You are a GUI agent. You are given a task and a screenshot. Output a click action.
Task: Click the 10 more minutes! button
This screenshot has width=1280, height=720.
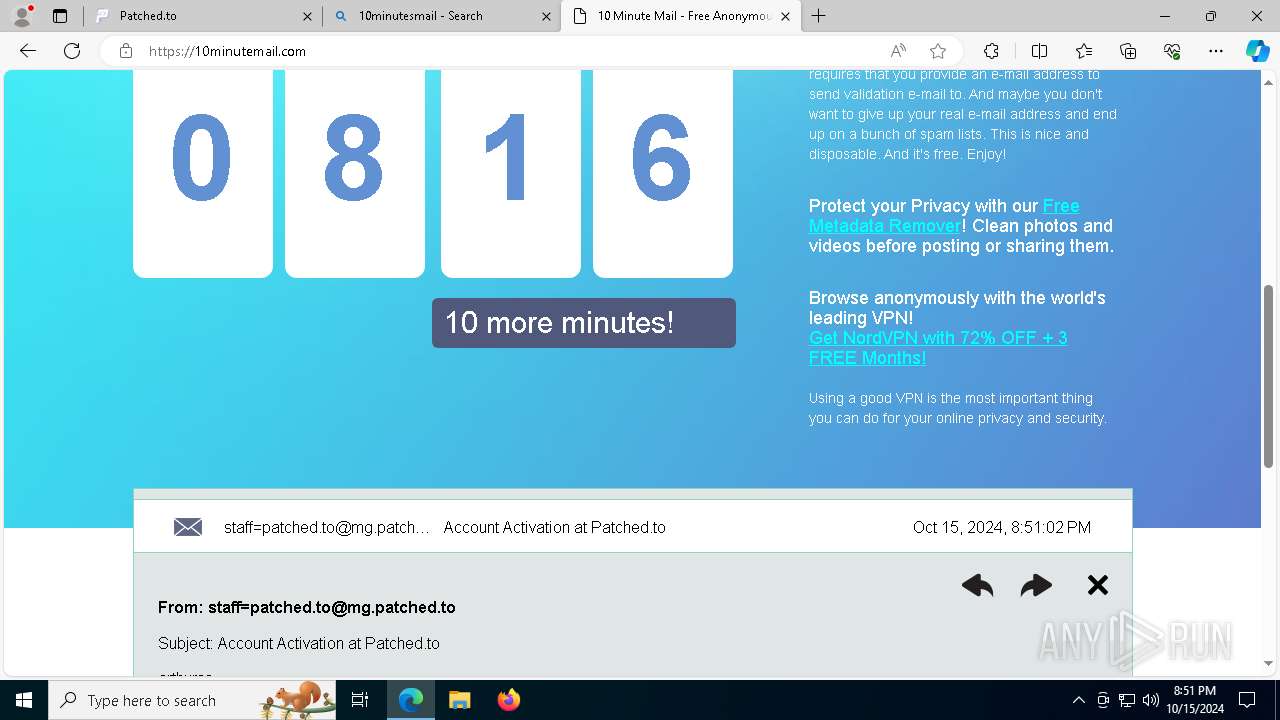(584, 323)
